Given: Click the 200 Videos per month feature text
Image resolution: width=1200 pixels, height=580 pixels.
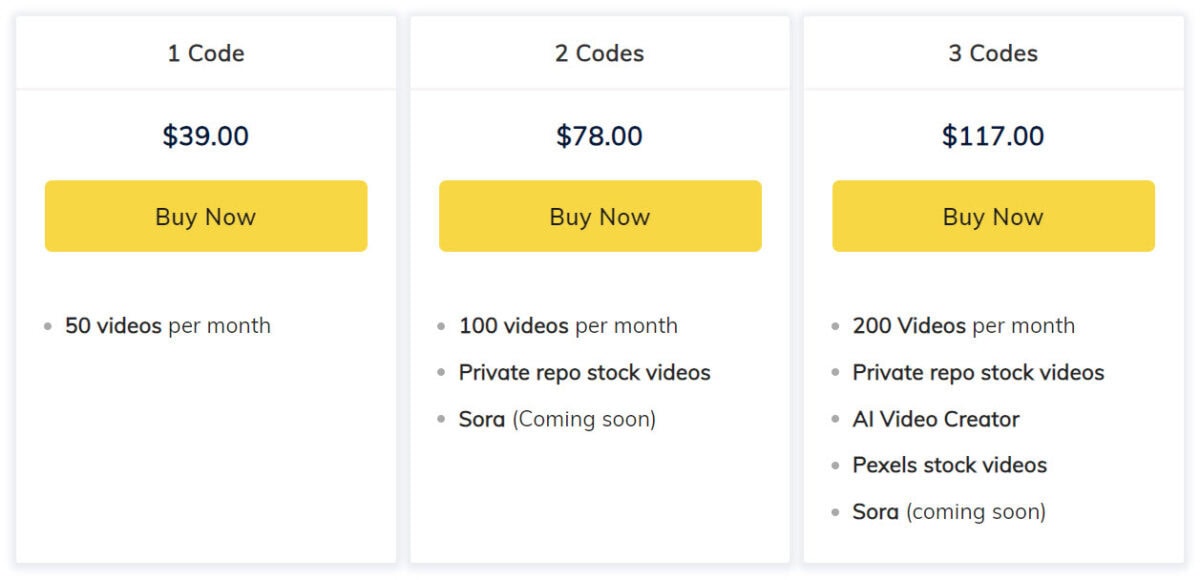Looking at the screenshot, I should tap(963, 325).
